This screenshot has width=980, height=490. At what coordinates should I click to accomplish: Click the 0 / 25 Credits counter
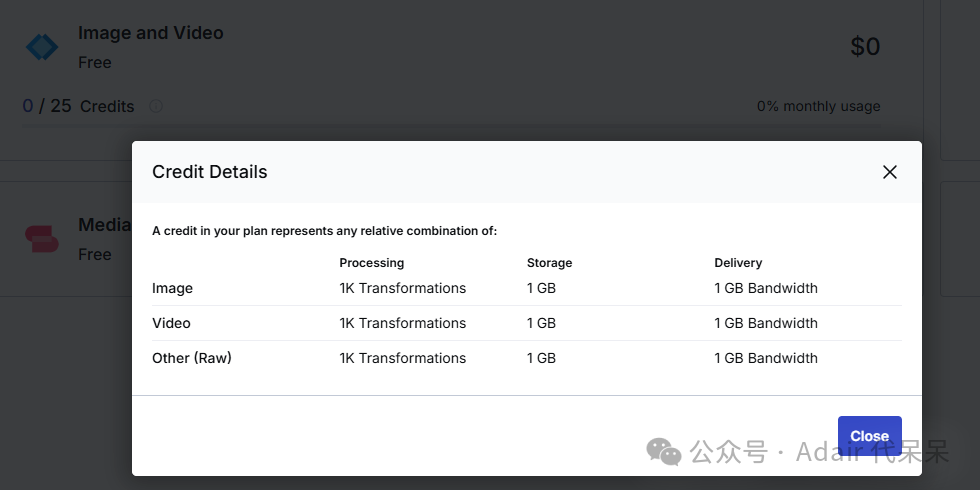click(78, 106)
